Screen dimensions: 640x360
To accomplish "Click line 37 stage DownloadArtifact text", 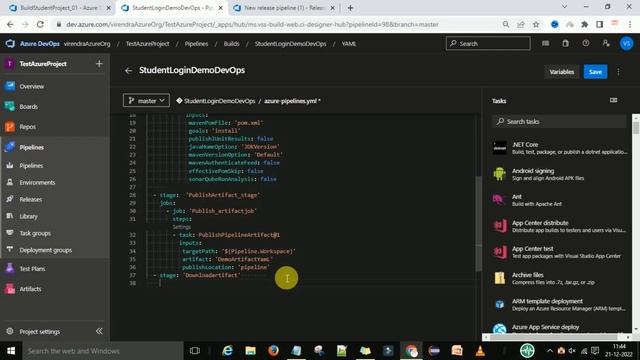I will coord(199,276).
